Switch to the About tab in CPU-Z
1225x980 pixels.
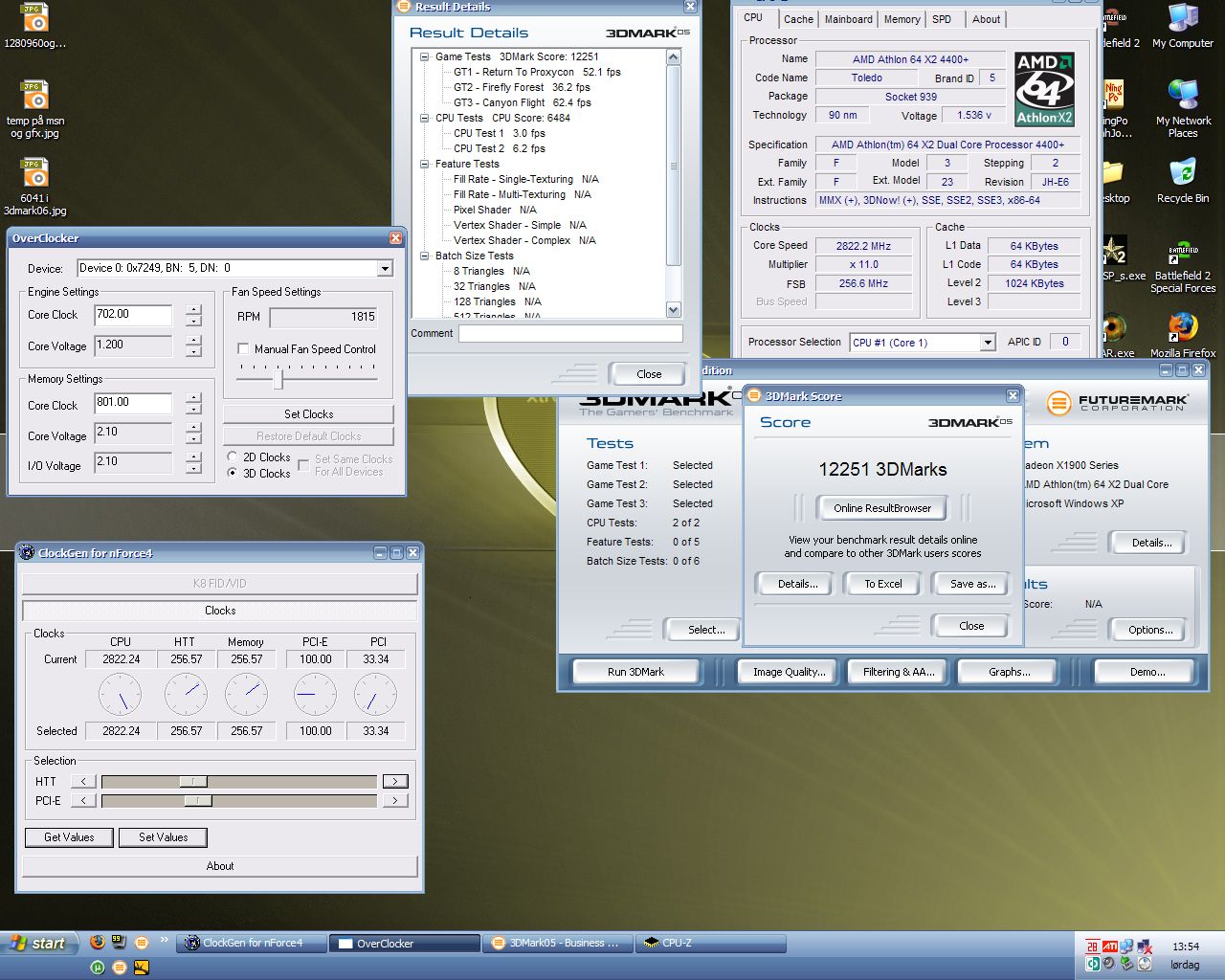click(986, 19)
